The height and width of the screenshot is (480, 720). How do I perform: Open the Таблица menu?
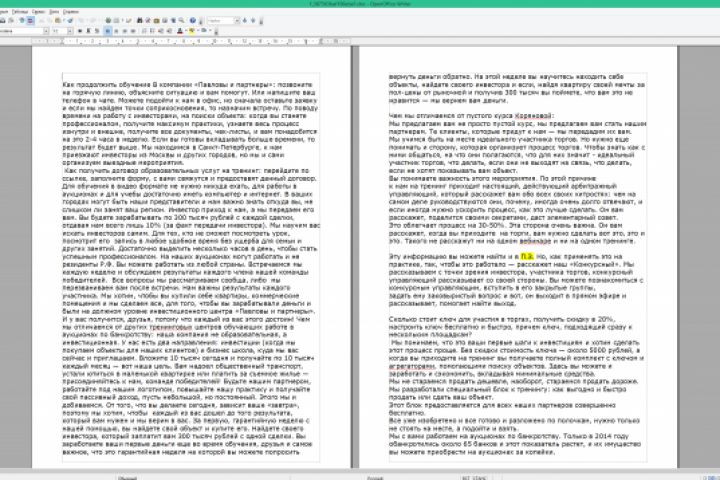(x=20, y=11)
